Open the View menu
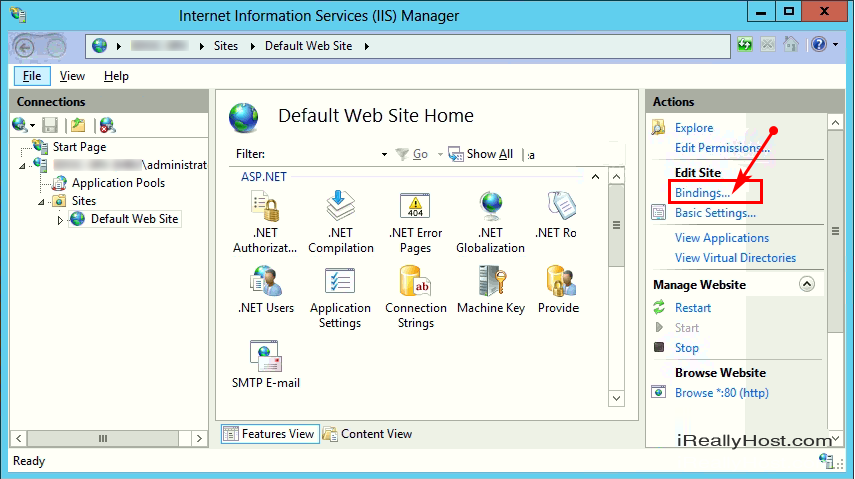Viewport: 855px width, 479px height. 72,76
